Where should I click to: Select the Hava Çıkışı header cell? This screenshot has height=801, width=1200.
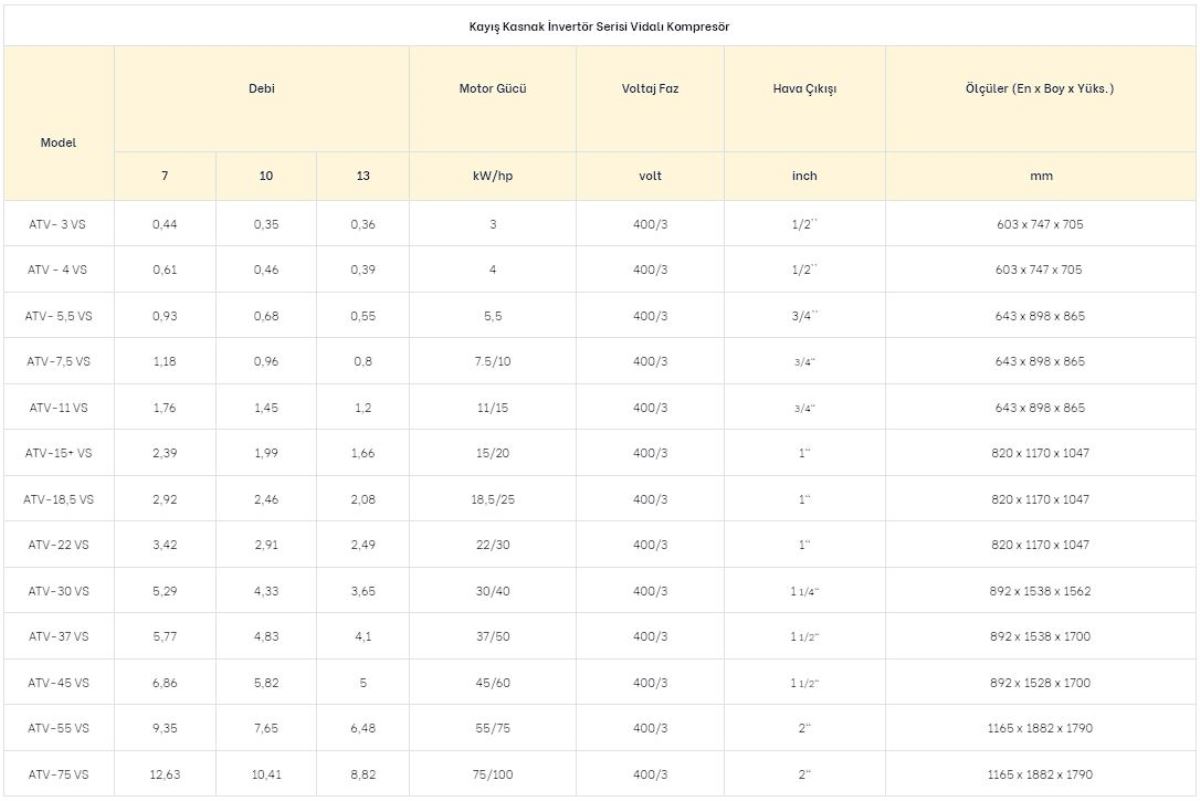coord(804,88)
